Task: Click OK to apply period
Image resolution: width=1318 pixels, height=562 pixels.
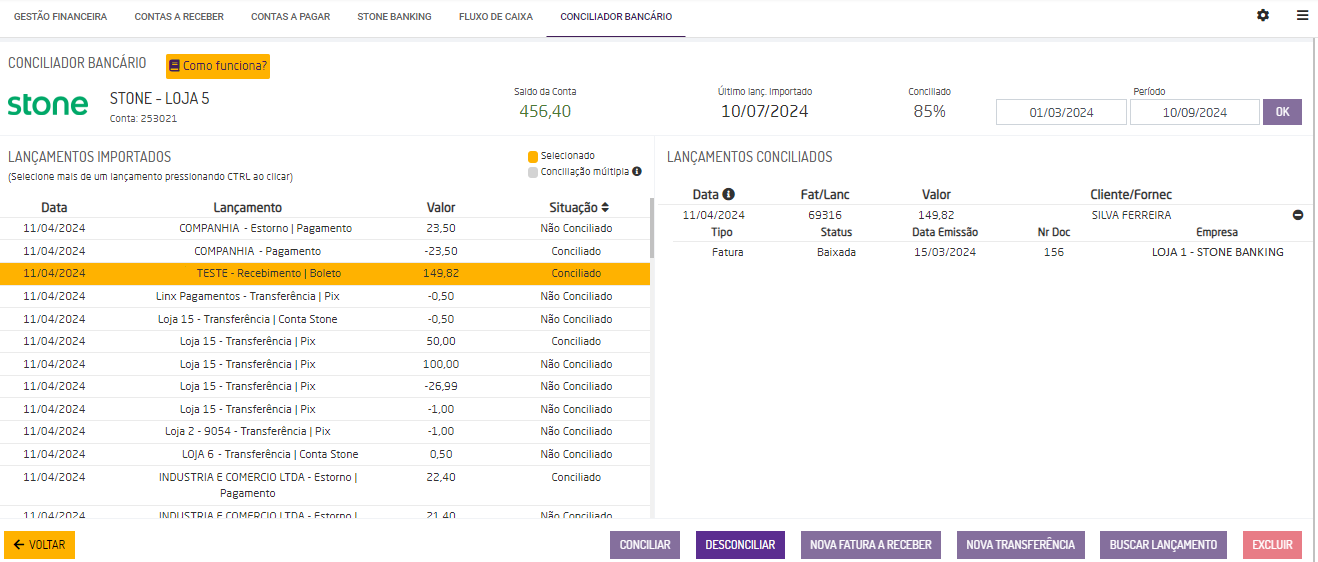Action: (x=1282, y=112)
